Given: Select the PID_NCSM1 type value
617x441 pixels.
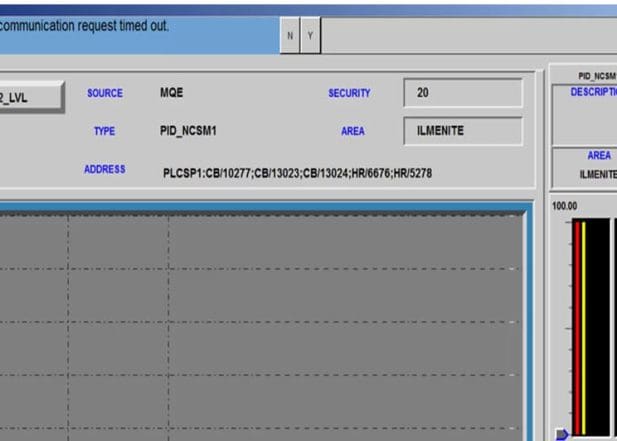Looking at the screenshot, I should (x=188, y=131).
